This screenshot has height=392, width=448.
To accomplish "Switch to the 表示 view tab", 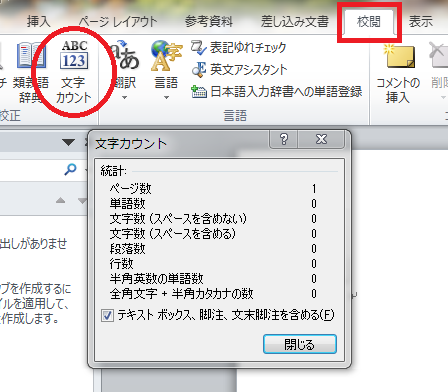I will point(421,21).
